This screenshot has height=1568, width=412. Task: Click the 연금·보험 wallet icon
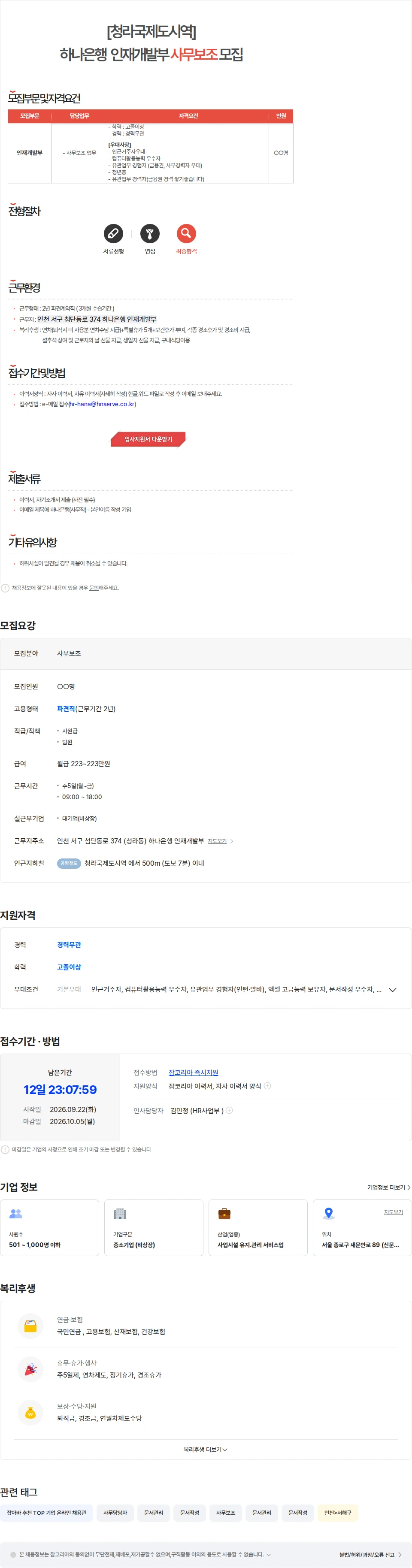30,1326
